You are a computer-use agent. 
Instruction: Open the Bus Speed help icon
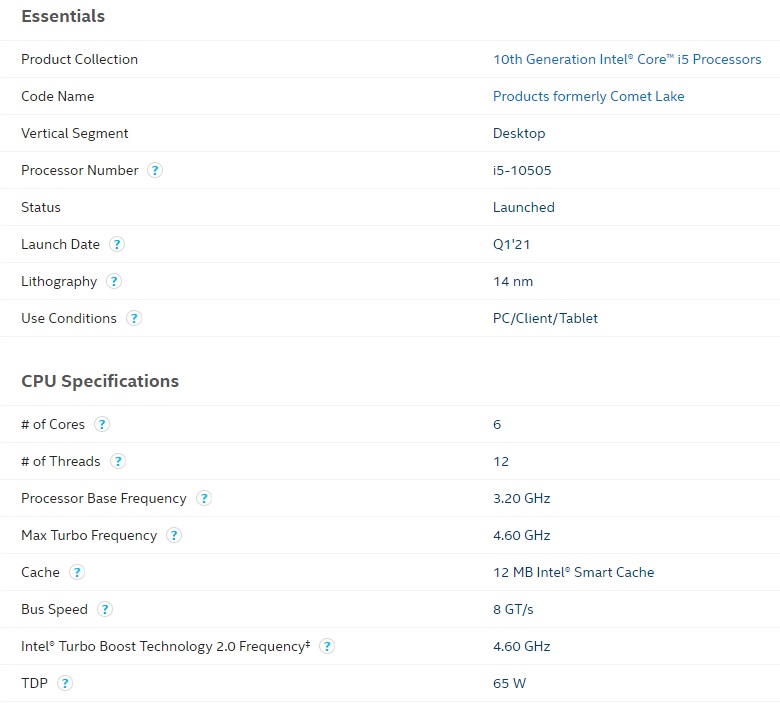105,609
